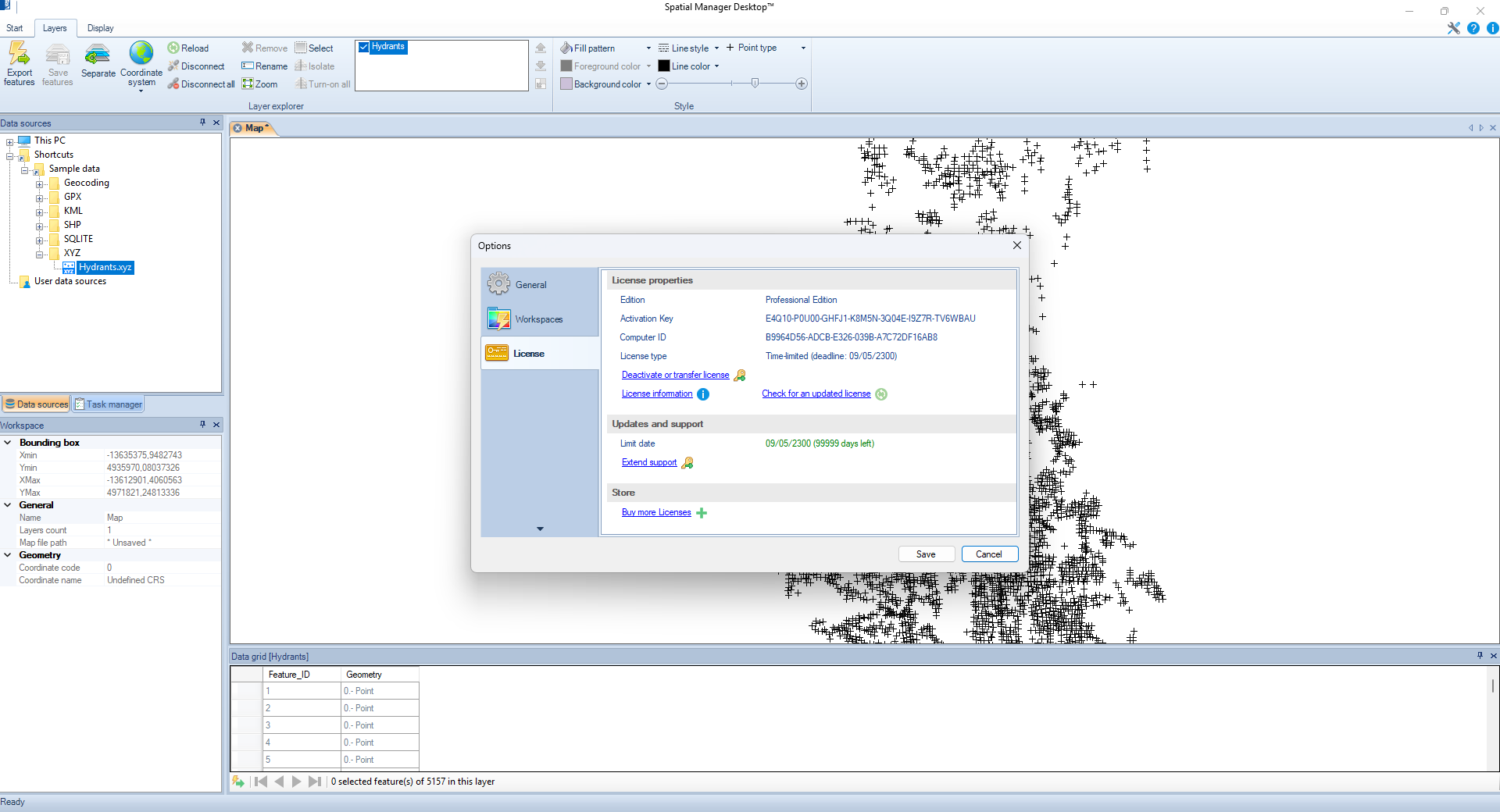Click Select layer features tool

point(314,48)
